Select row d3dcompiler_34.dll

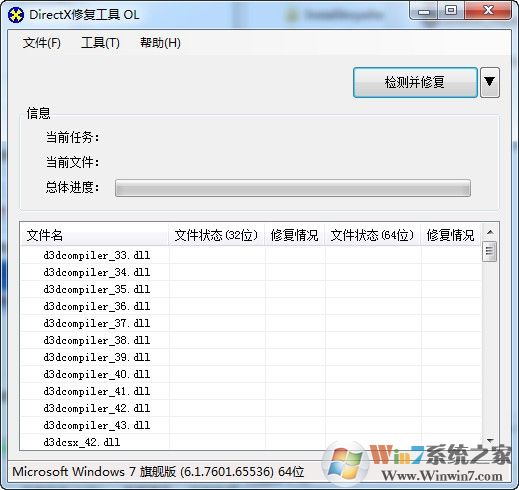[x=251, y=272]
